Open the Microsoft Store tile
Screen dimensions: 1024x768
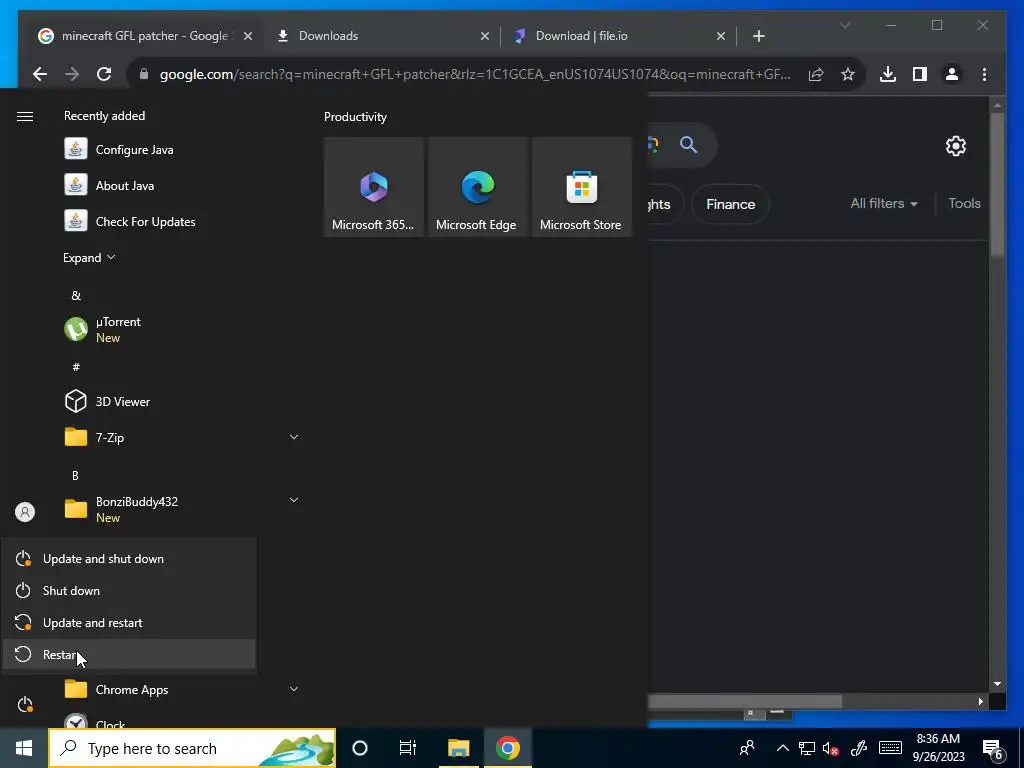[582, 187]
